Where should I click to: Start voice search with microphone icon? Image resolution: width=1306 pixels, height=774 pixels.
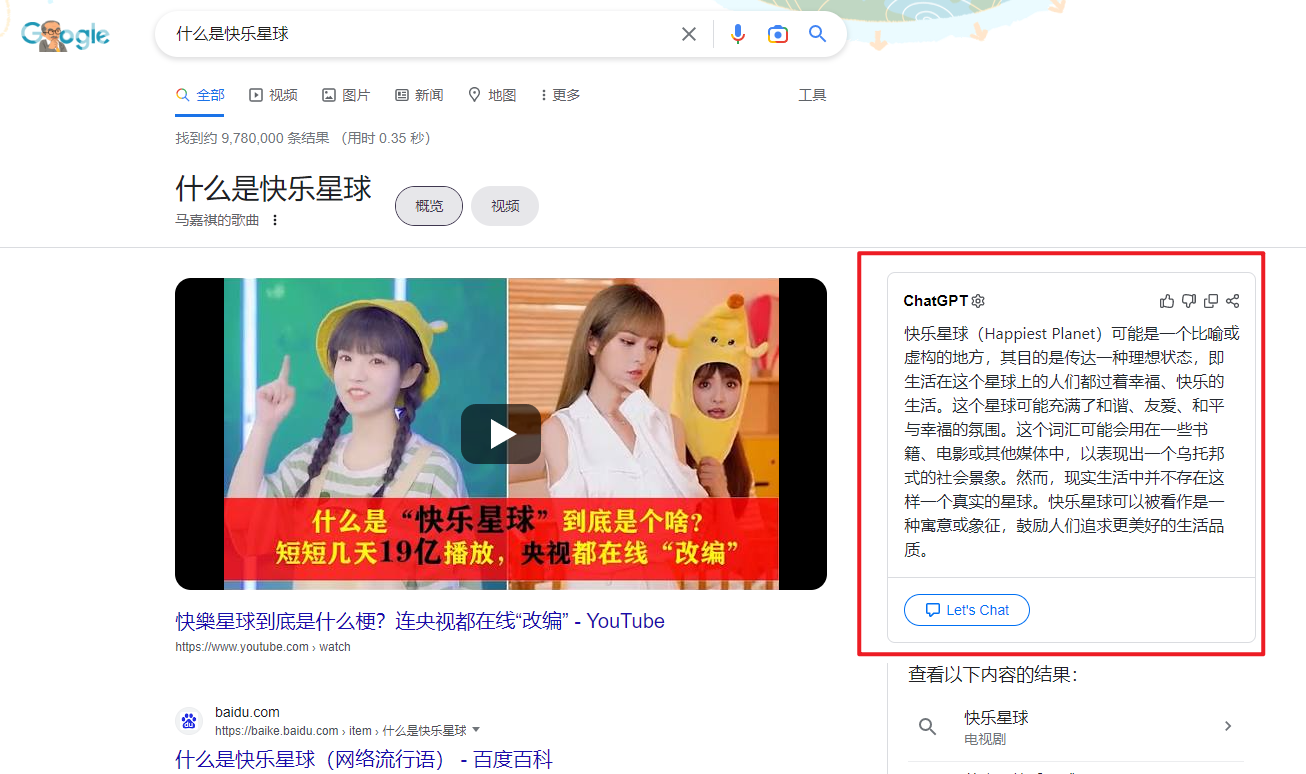(738, 34)
